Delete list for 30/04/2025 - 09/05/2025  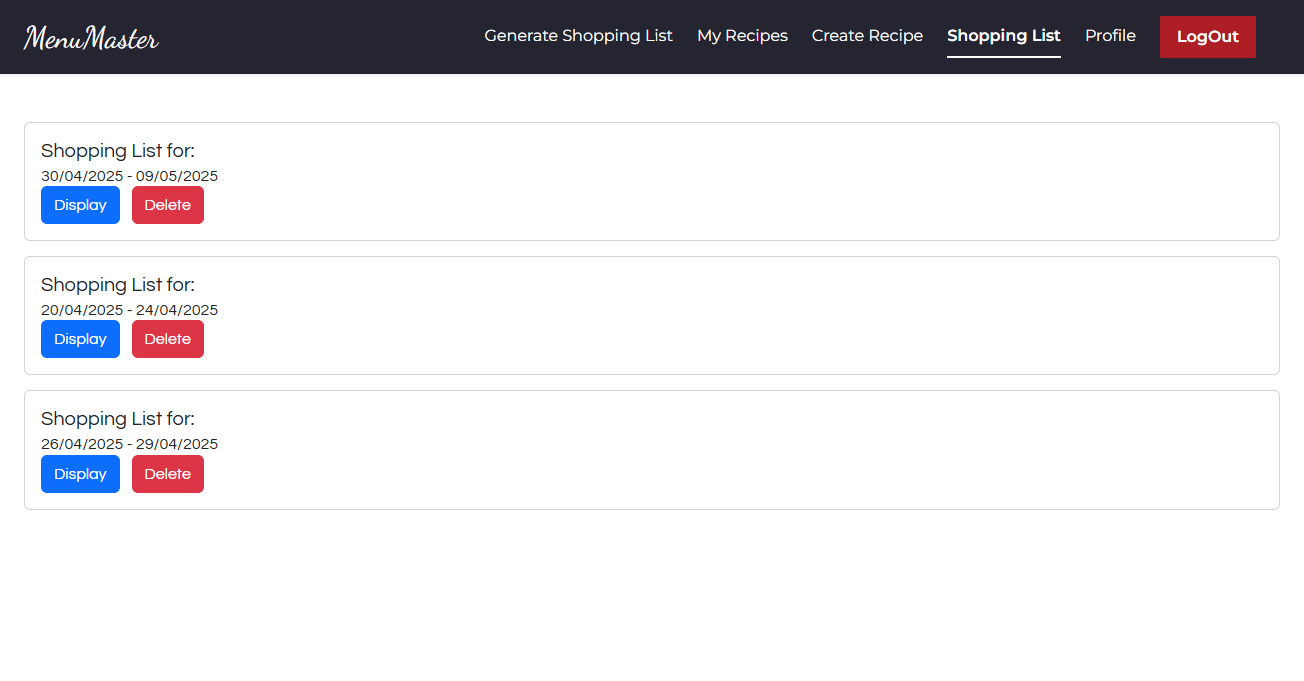(x=168, y=205)
